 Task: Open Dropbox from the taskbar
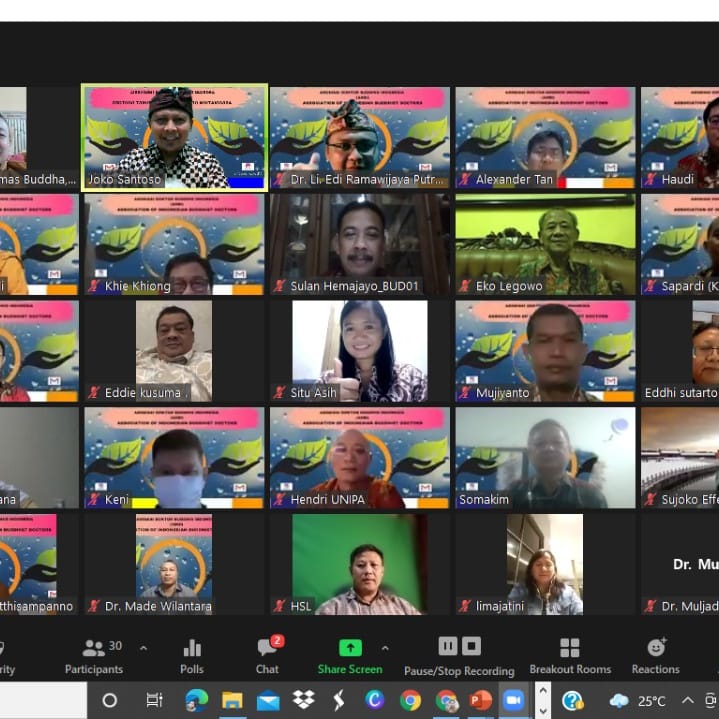(x=304, y=700)
